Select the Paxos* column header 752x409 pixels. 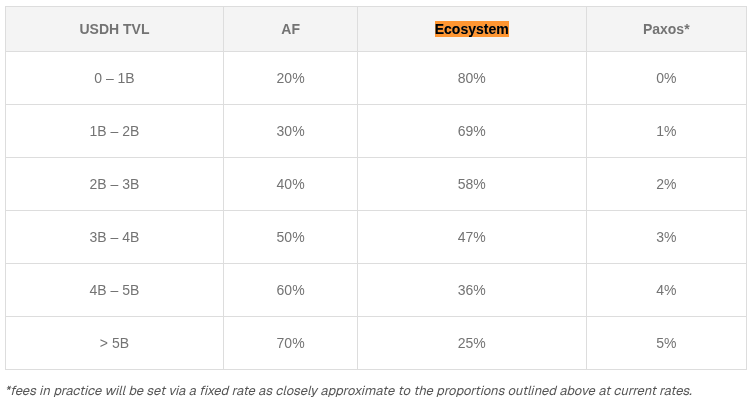(666, 29)
